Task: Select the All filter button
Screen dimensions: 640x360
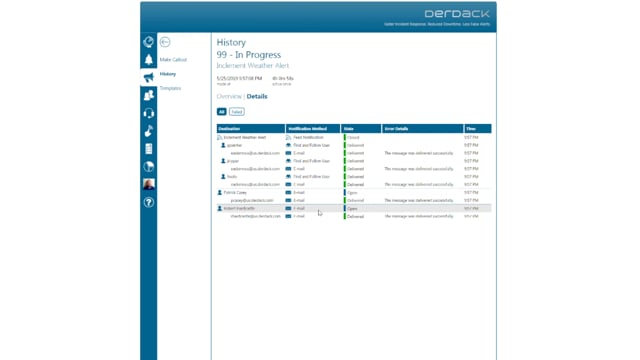Action: 222,112
